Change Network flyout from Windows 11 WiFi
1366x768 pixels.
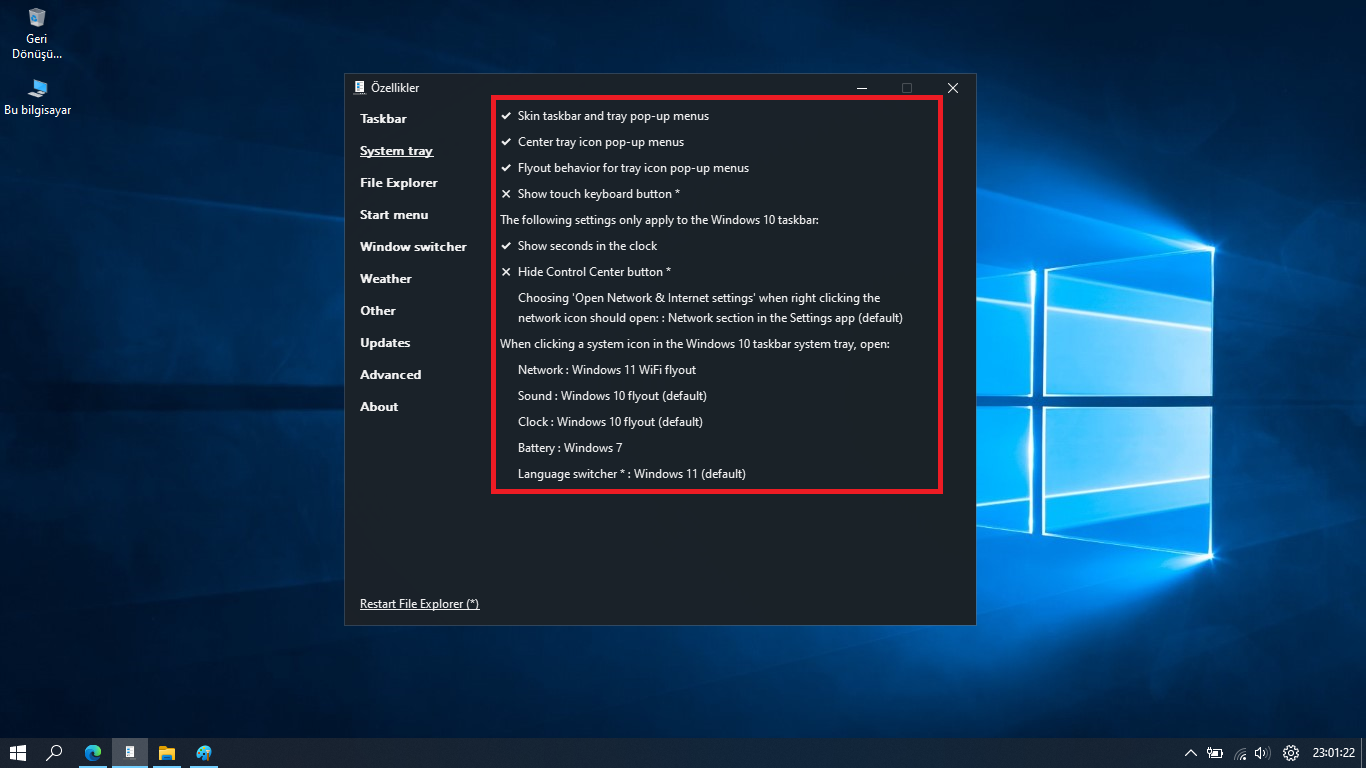click(607, 370)
